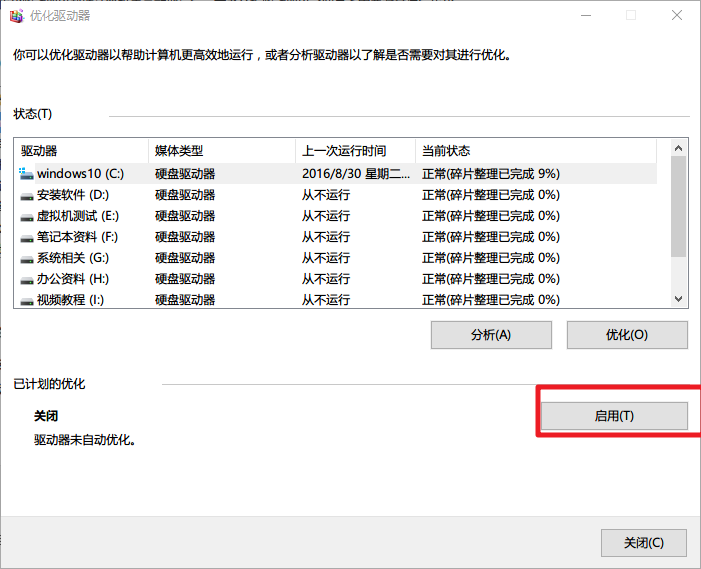
Task: Click the 当前状态 column header
Action: [535, 151]
